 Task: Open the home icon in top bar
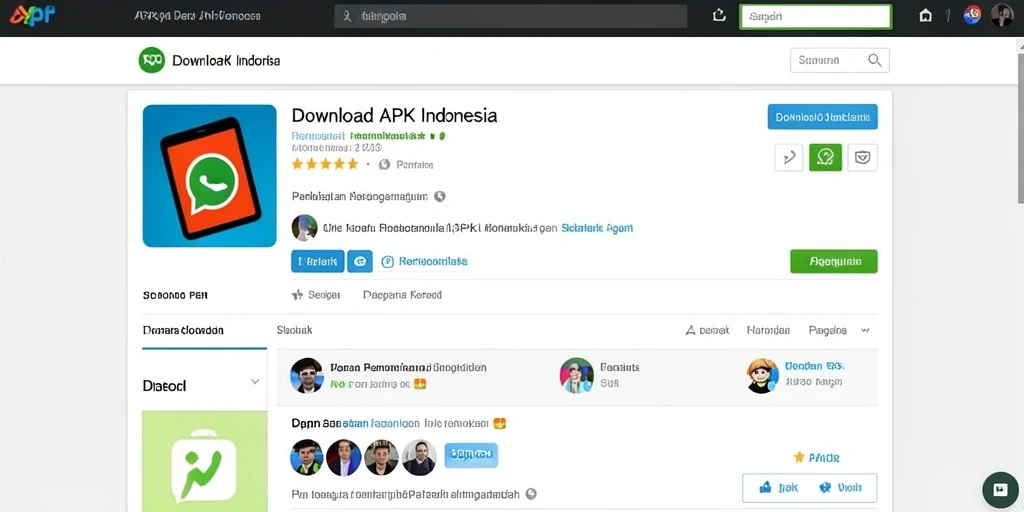(925, 16)
